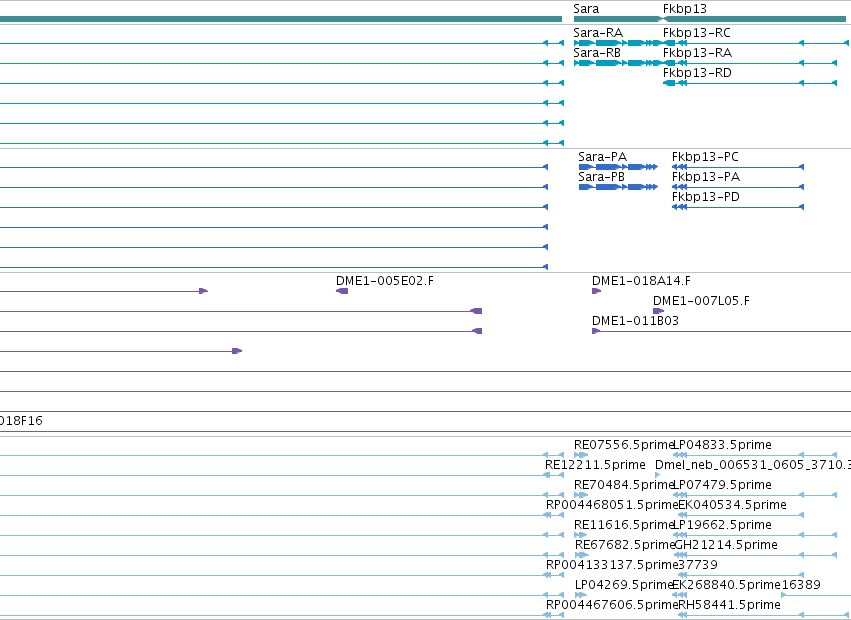Click the purple DME1-007L05.F feature arrow
Viewport: 851px width, 620px height.
(658, 311)
